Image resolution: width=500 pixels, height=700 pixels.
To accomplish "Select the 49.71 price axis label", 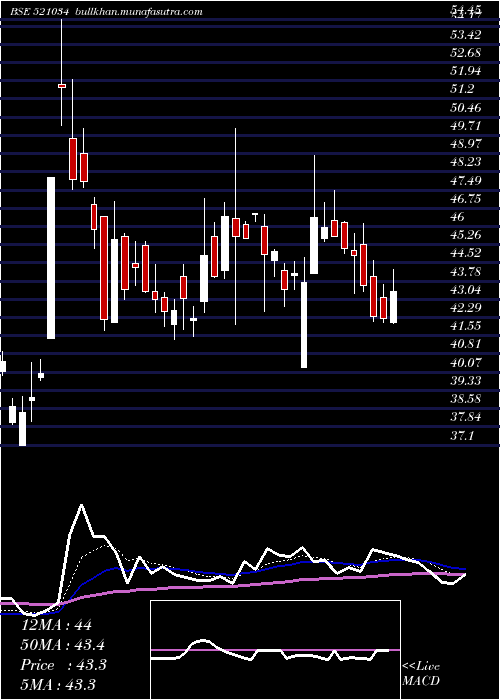I will pos(465,125).
